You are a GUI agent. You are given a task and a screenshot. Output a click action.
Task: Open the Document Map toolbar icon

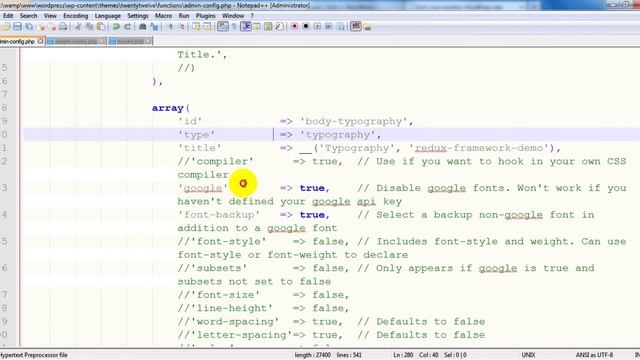[x=268, y=27]
